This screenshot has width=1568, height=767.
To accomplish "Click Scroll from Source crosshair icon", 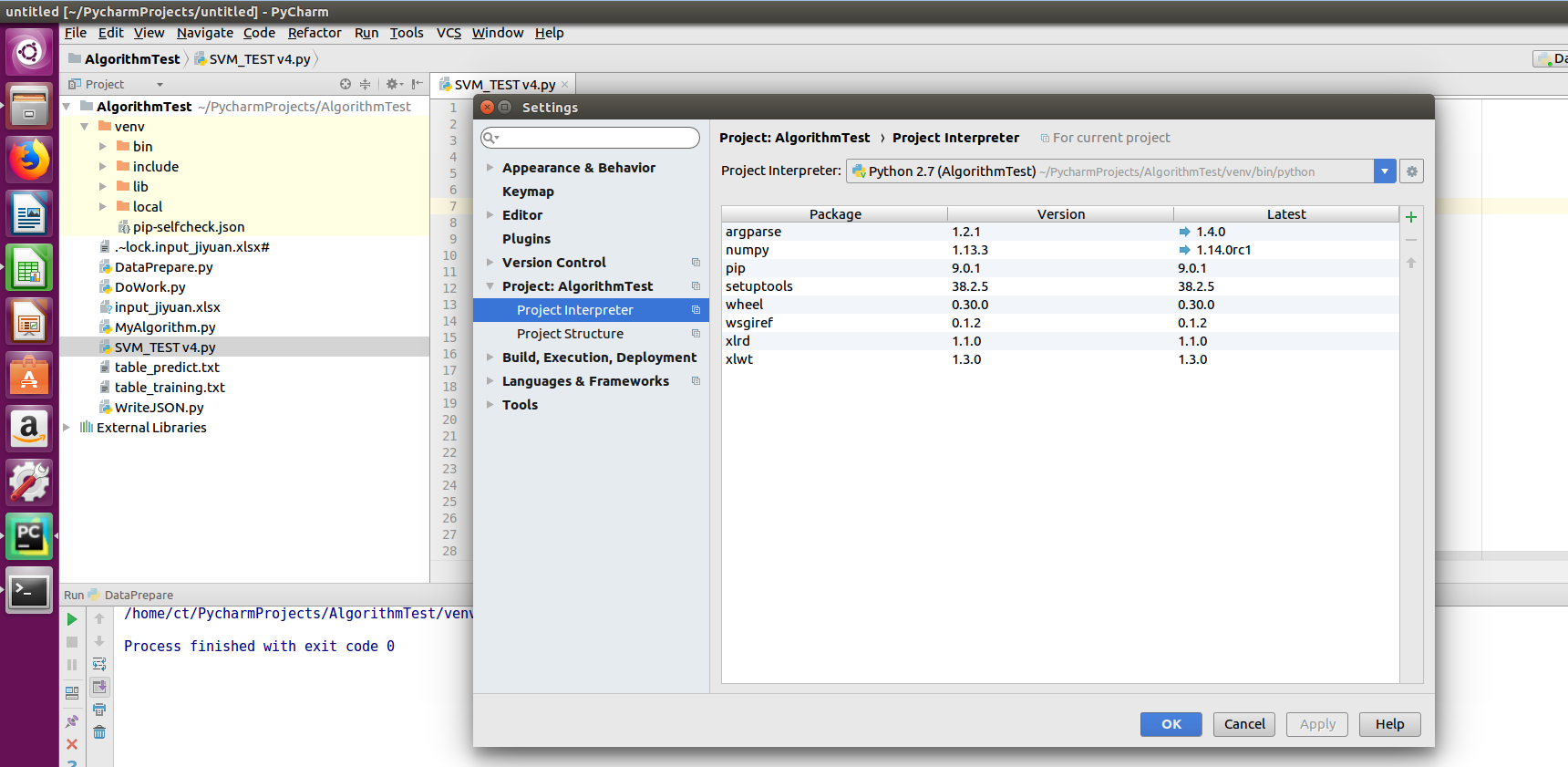I will coord(346,84).
